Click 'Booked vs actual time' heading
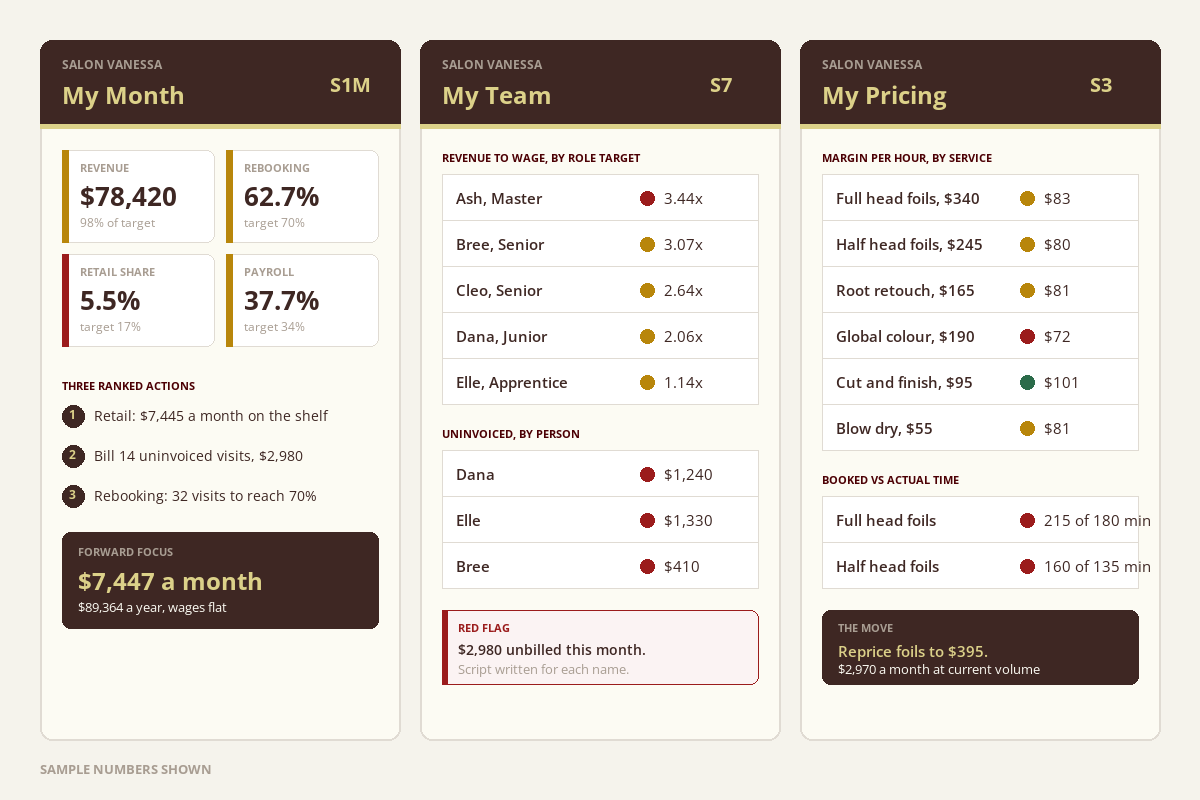The image size is (1200, 800). (x=890, y=480)
